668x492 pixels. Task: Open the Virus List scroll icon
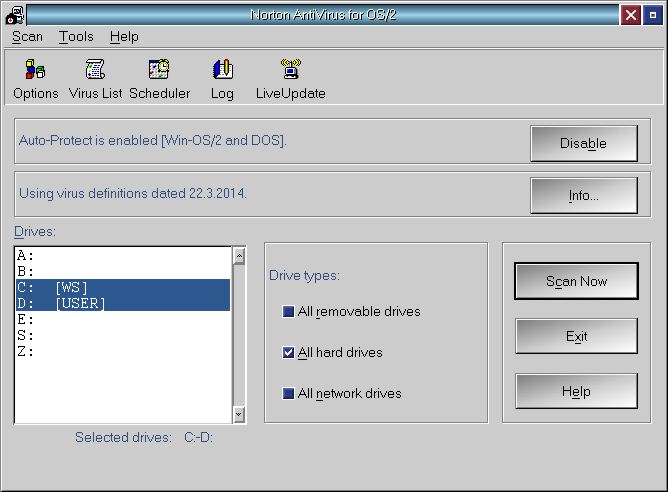pyautogui.click(x=95, y=69)
